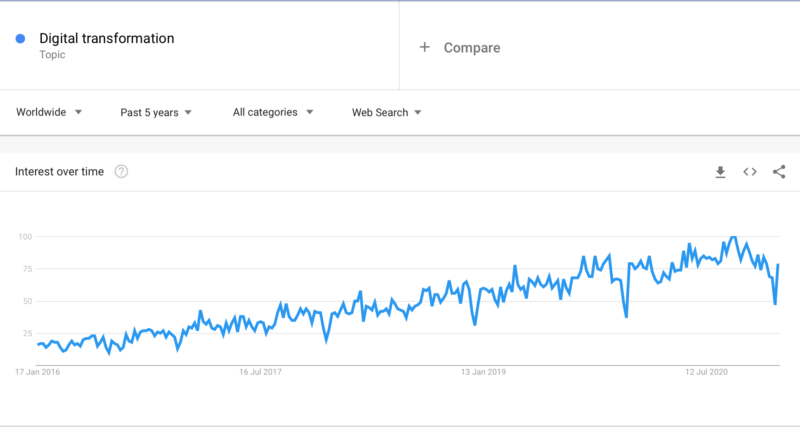This screenshot has width=800, height=427.
Task: Download the interest over time data
Action: coord(720,172)
